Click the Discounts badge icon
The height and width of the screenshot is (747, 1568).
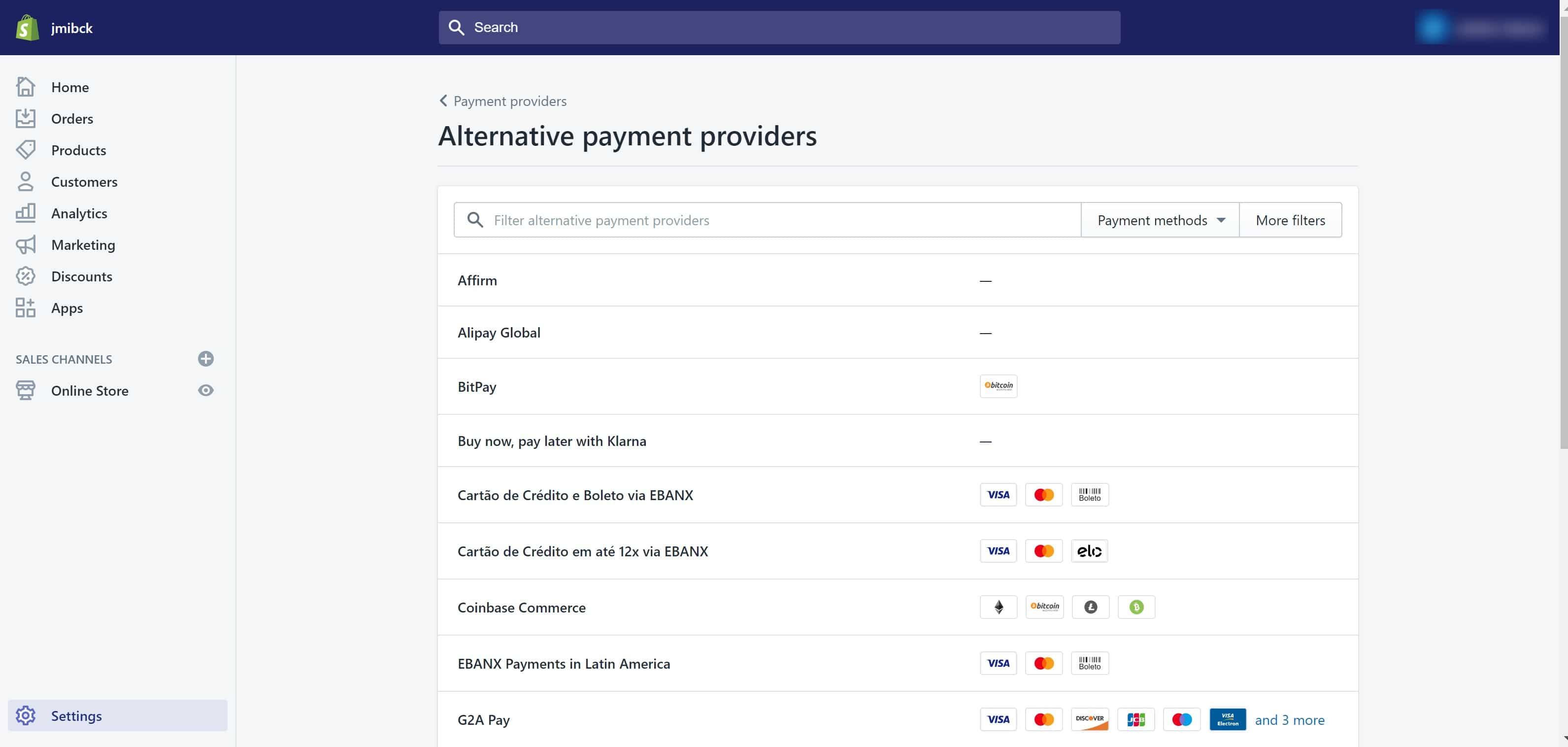pos(26,276)
